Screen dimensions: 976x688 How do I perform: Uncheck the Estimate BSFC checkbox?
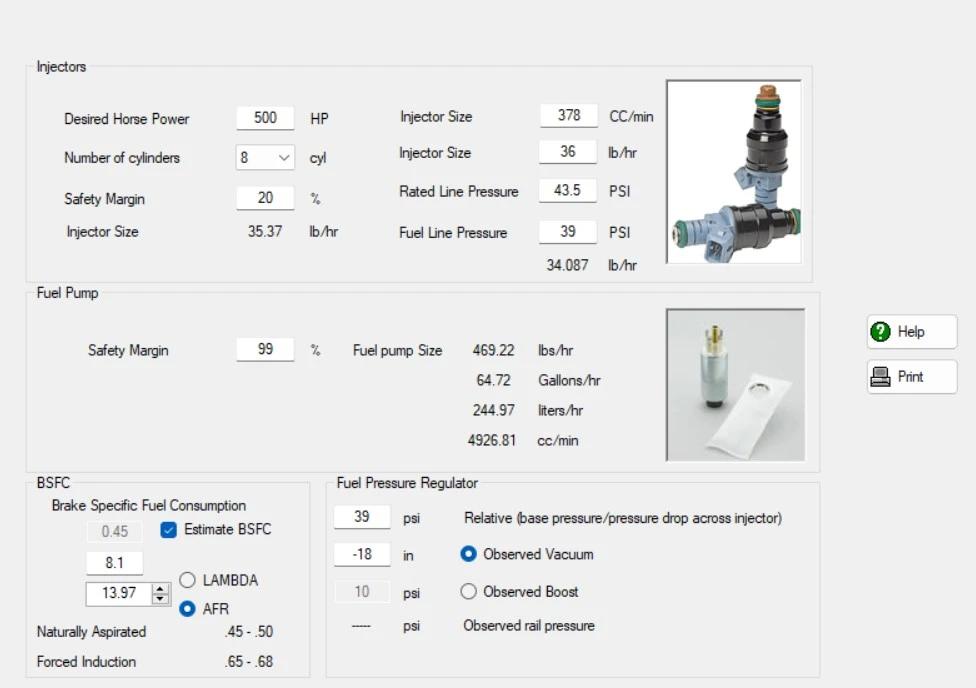pyautogui.click(x=168, y=530)
